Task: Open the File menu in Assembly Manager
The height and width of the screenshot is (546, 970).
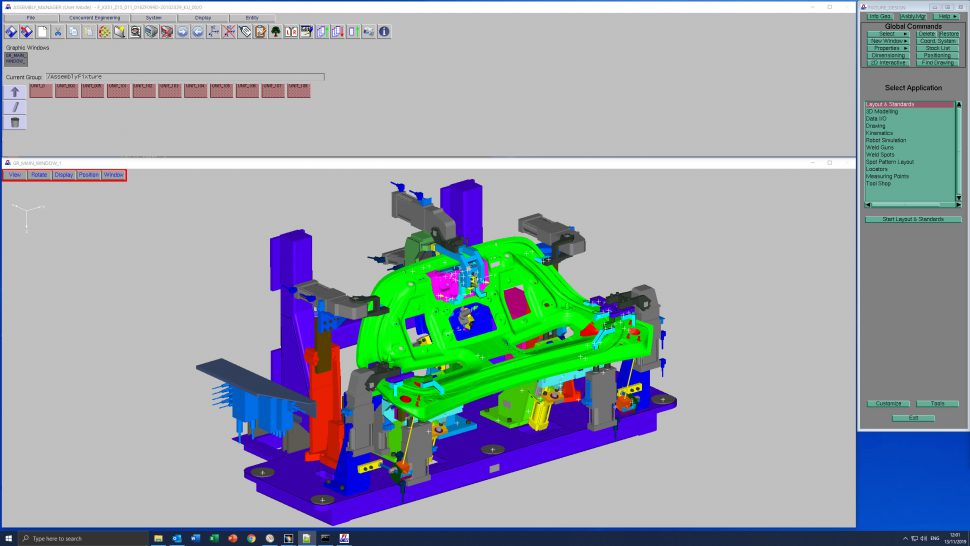Action: [x=31, y=18]
